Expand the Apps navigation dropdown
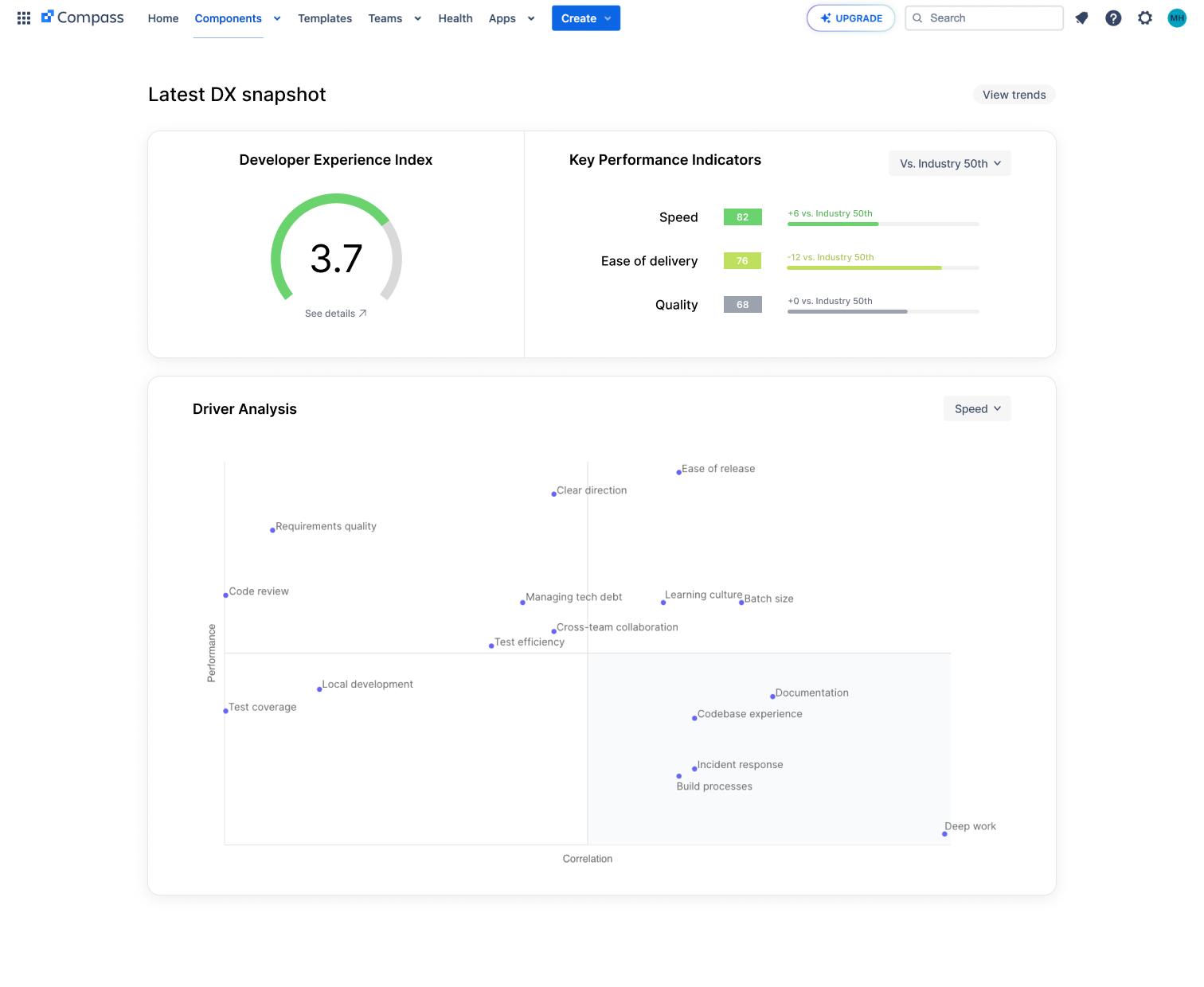This screenshot has width=1204, height=987. click(530, 18)
